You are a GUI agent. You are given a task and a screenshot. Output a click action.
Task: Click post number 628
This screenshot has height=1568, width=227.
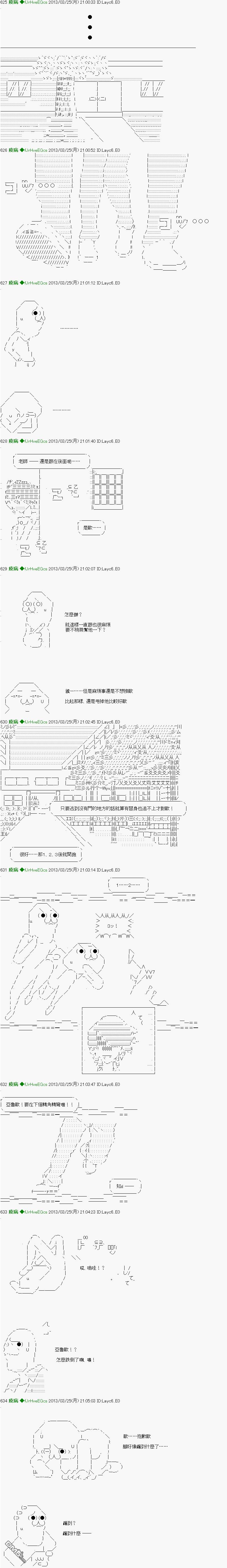click(4, 441)
